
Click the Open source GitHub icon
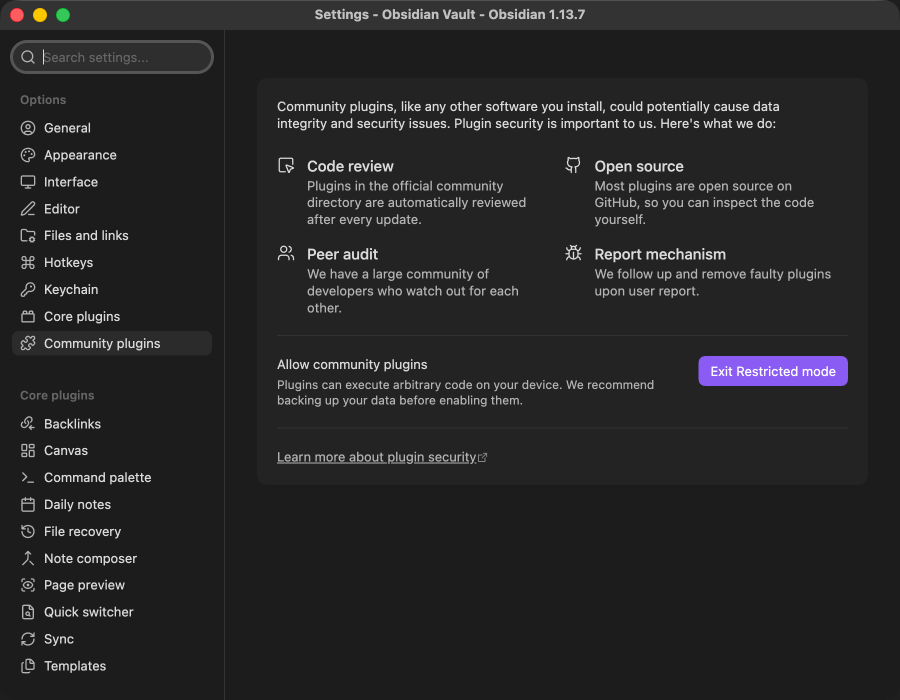point(573,165)
